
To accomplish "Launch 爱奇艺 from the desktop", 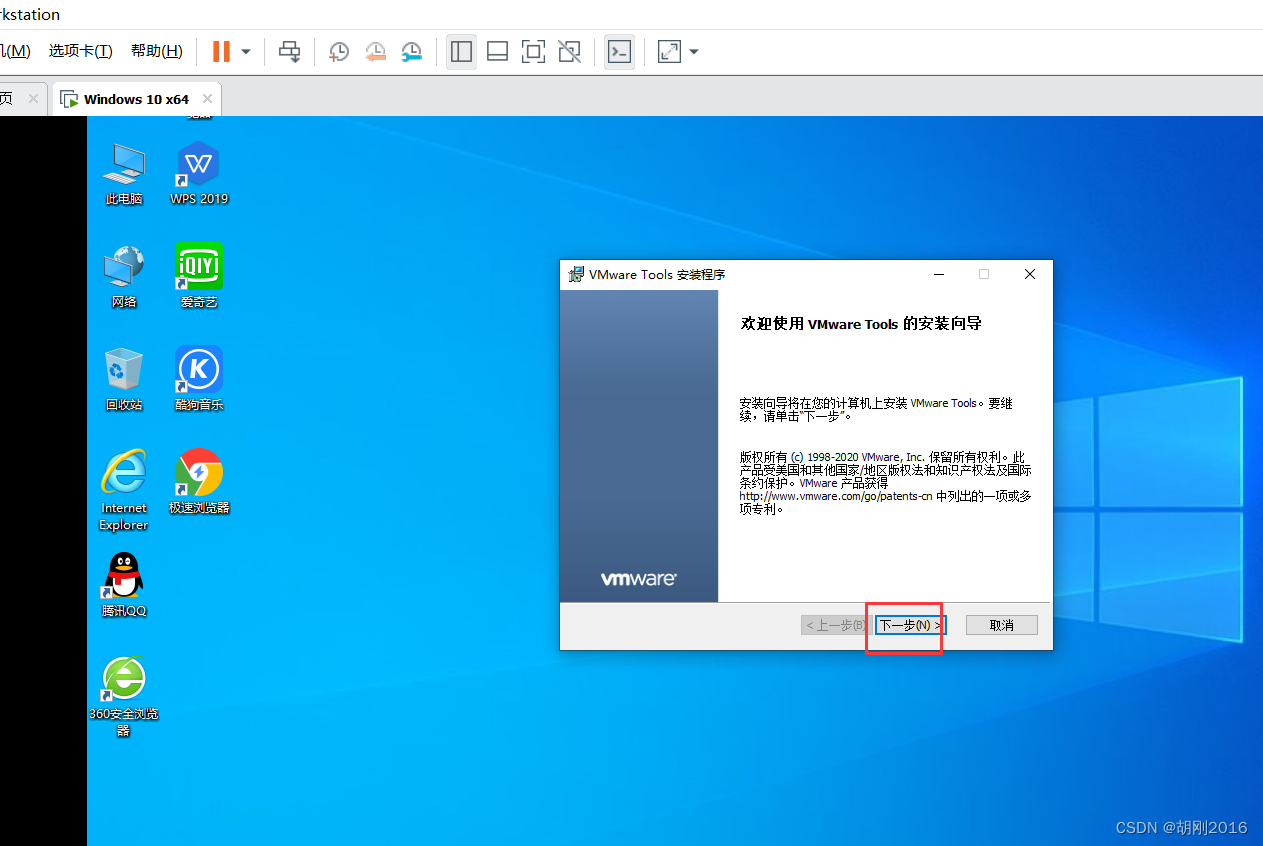I will point(198,268).
